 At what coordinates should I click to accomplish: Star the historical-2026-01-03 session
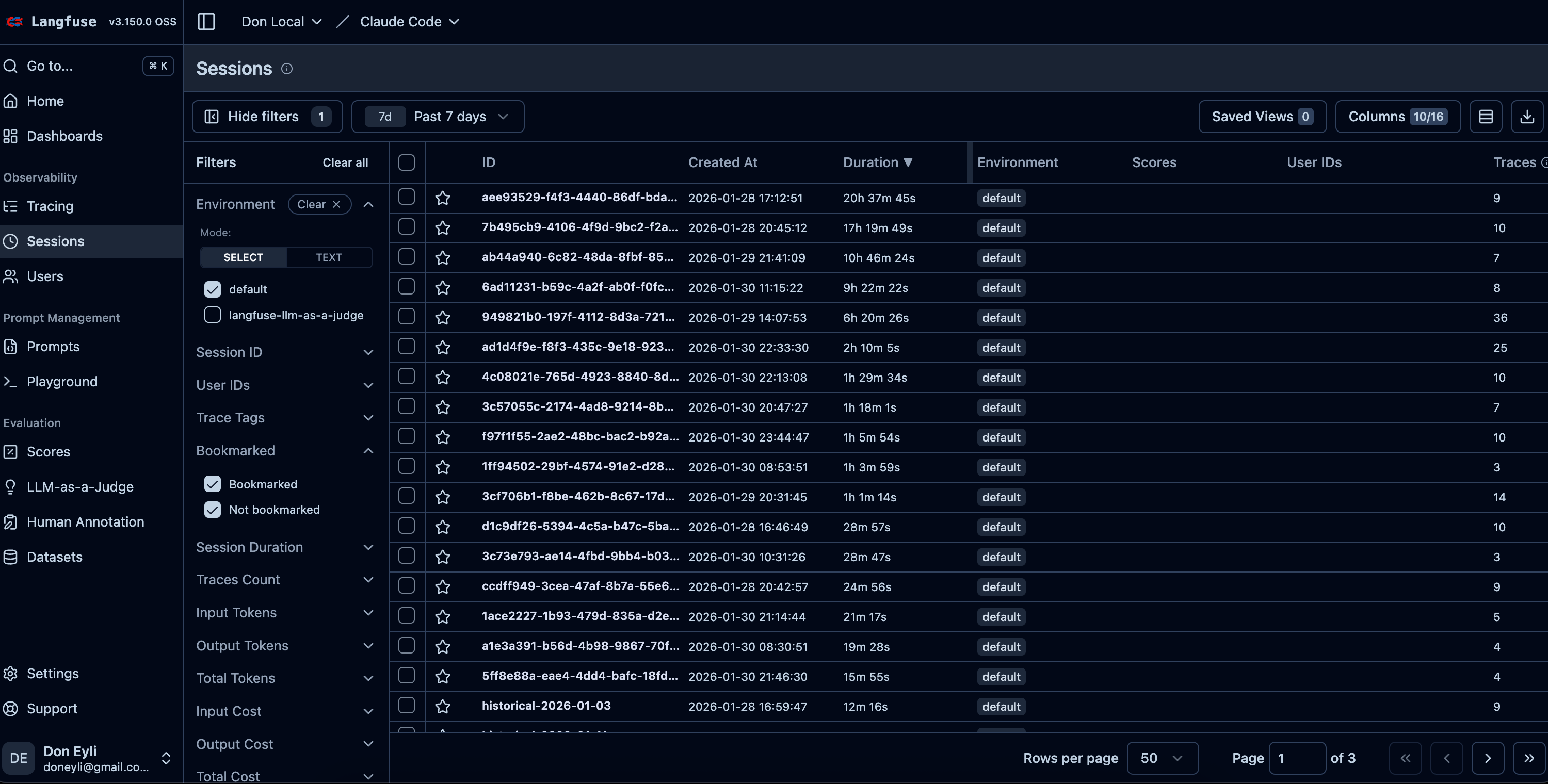(x=443, y=707)
